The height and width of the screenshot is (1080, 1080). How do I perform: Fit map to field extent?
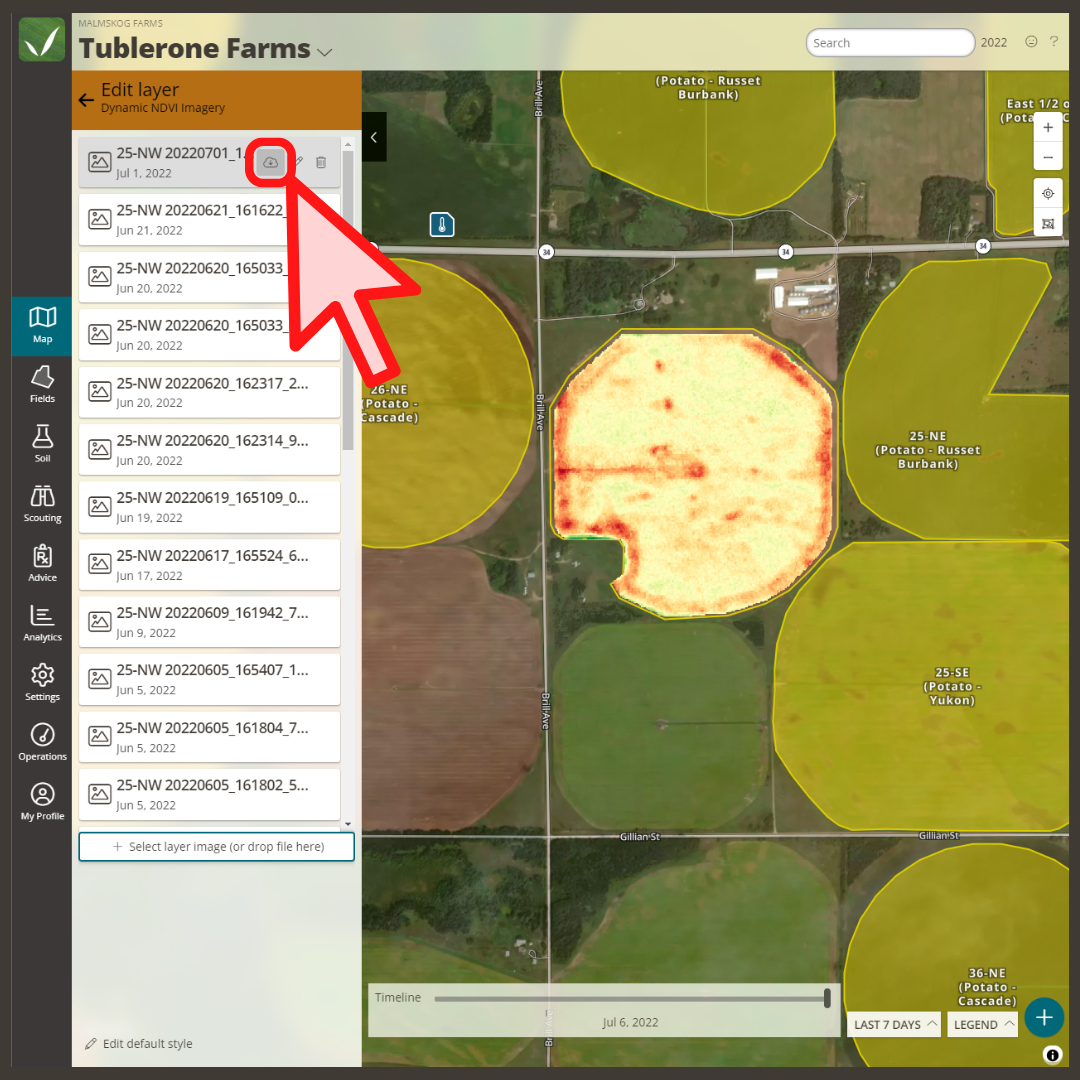pos(1048,223)
